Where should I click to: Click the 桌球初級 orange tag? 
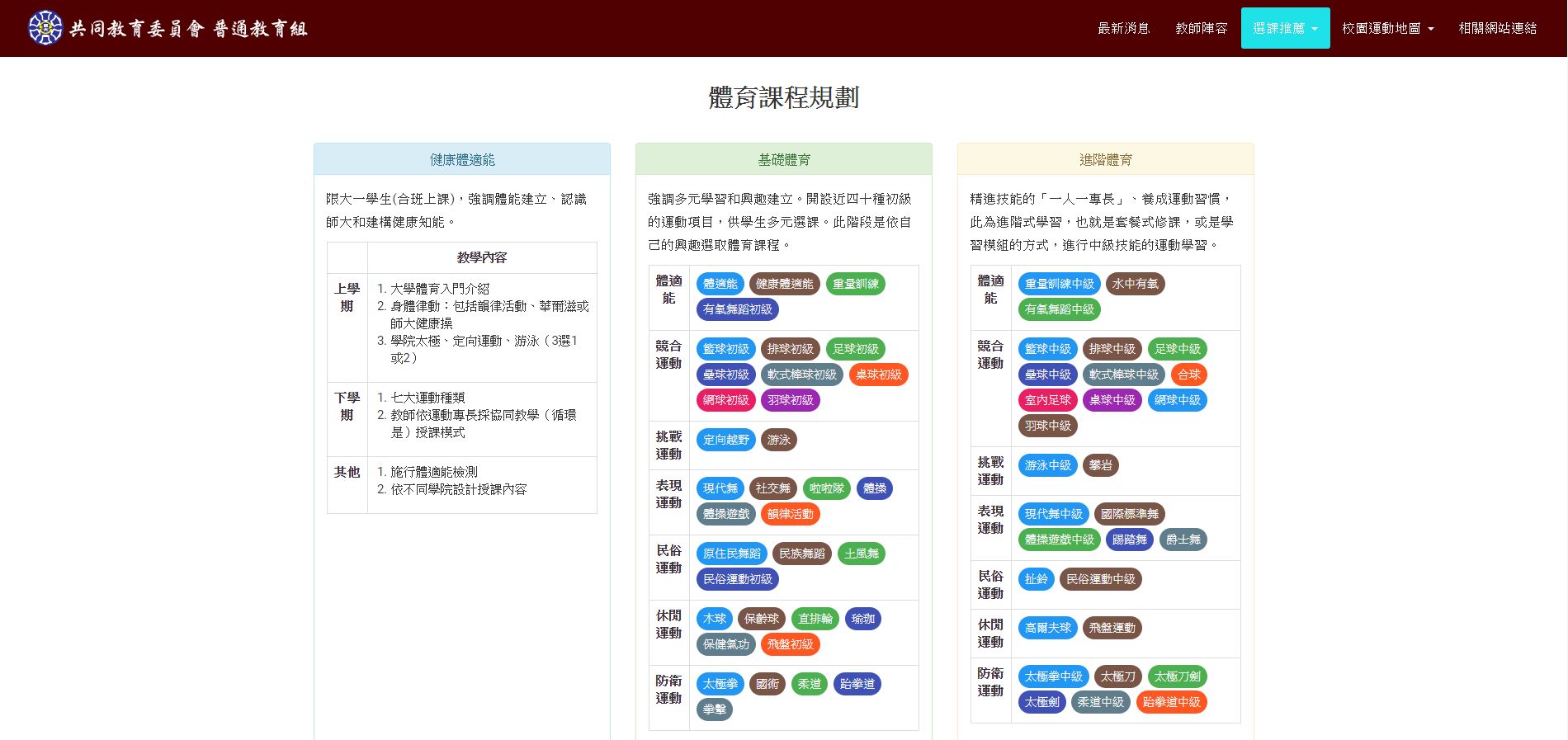point(879,375)
